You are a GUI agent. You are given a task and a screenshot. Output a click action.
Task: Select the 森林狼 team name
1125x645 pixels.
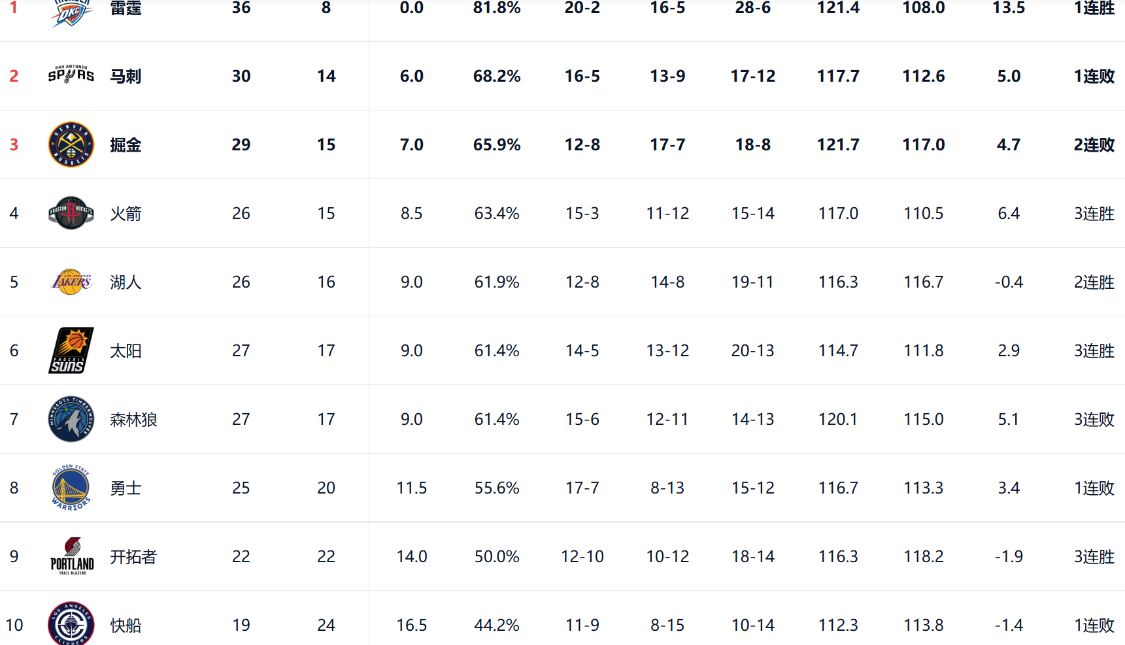tap(134, 420)
